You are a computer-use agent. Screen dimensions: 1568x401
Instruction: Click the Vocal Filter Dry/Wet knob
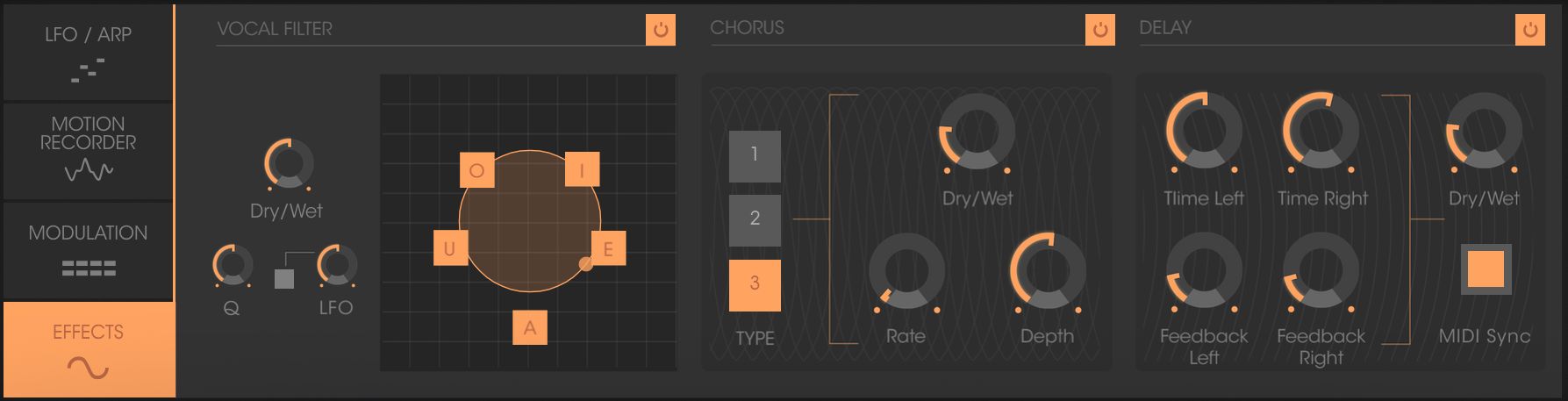click(289, 164)
